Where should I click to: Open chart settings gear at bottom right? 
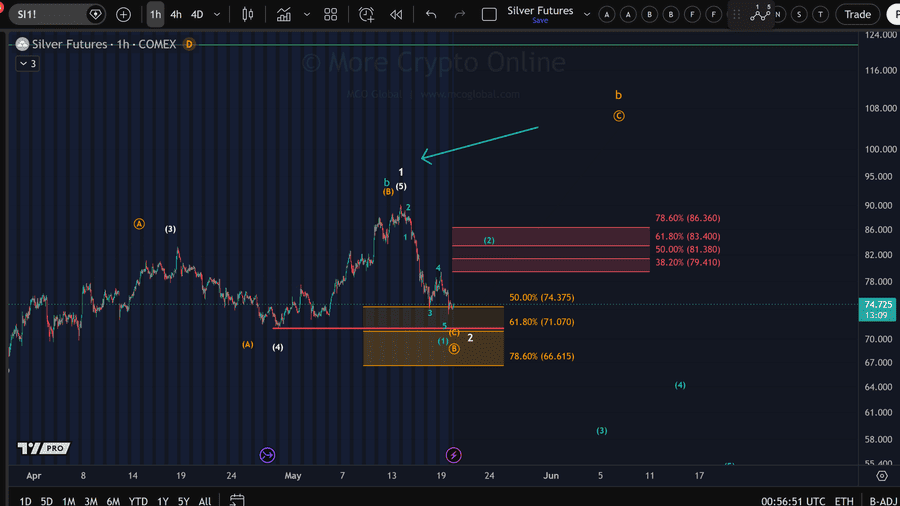(x=882, y=476)
